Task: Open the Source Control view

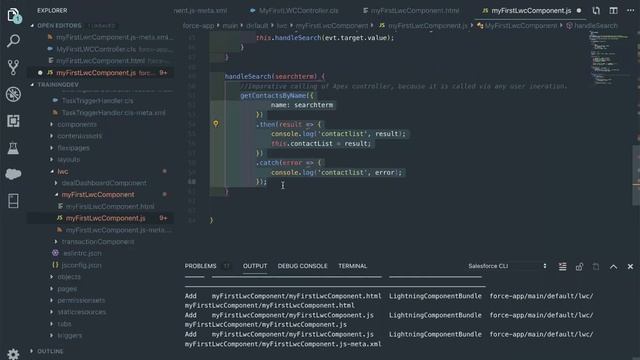Action: coord(13,67)
